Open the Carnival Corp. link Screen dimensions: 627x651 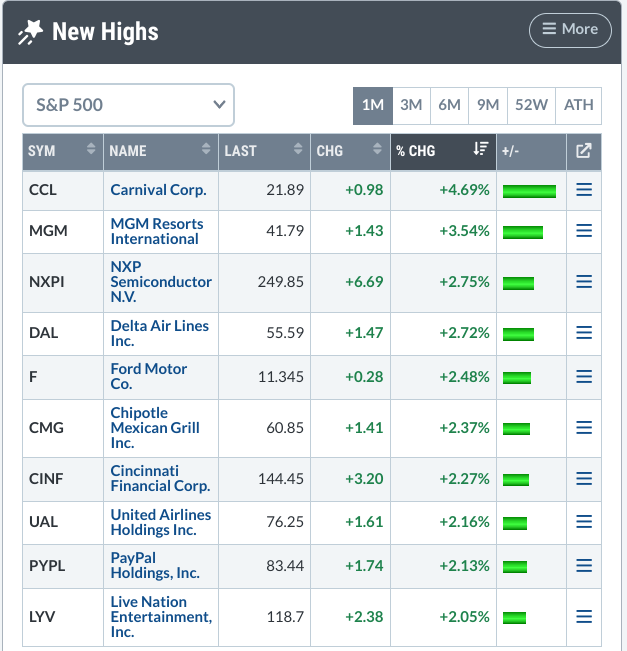(158, 190)
